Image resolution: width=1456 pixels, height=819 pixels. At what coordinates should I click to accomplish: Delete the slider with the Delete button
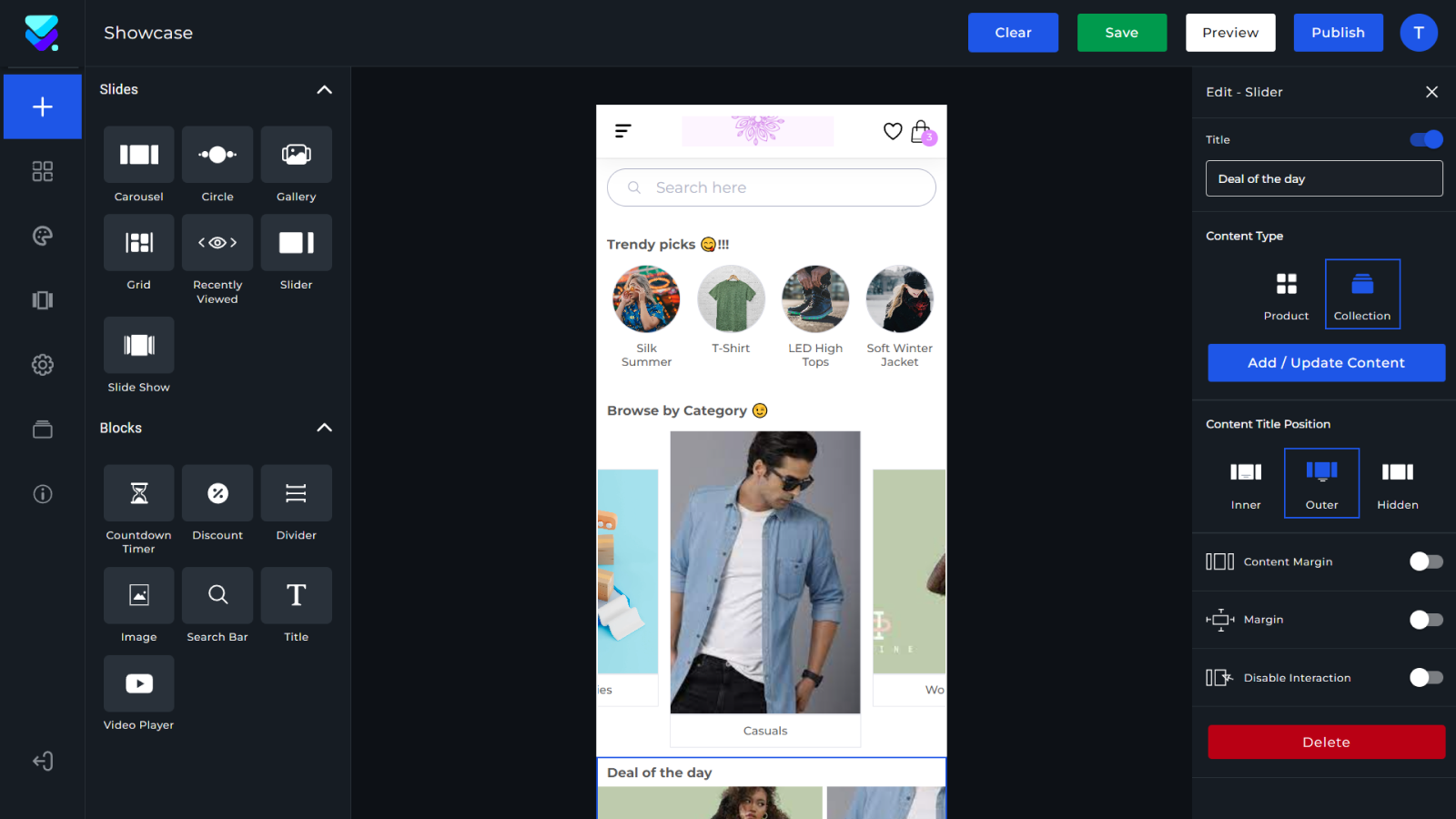click(1326, 742)
